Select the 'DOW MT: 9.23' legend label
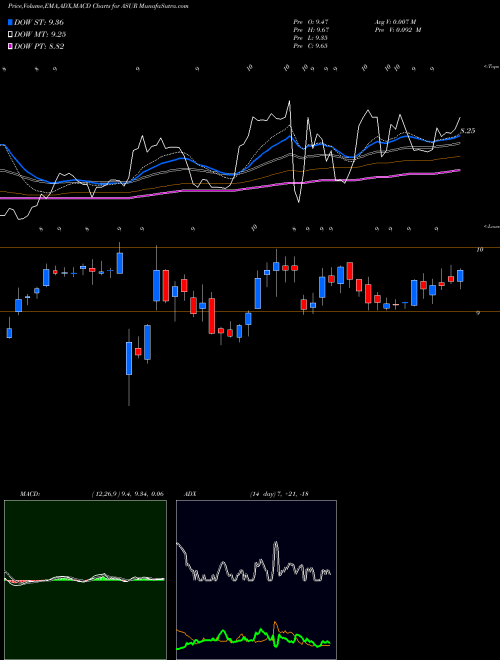500x660 pixels. (x=40, y=35)
